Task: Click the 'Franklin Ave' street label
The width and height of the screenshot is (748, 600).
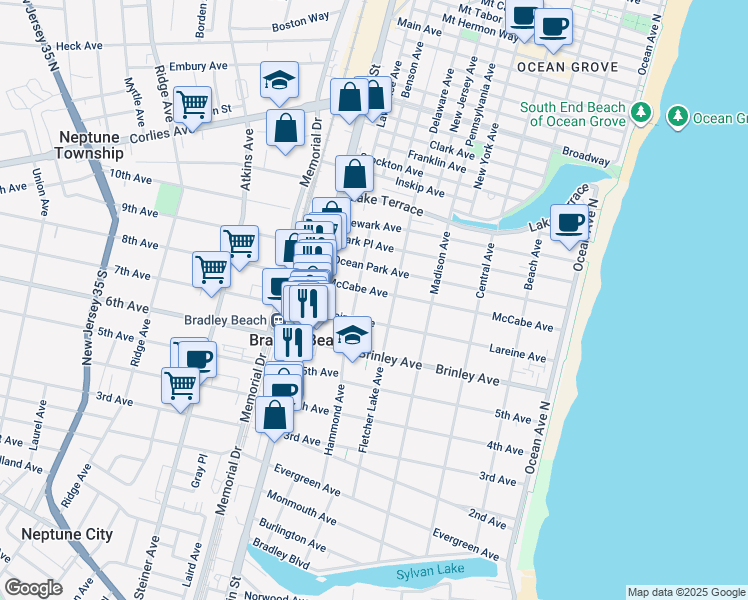Action: coord(436,161)
